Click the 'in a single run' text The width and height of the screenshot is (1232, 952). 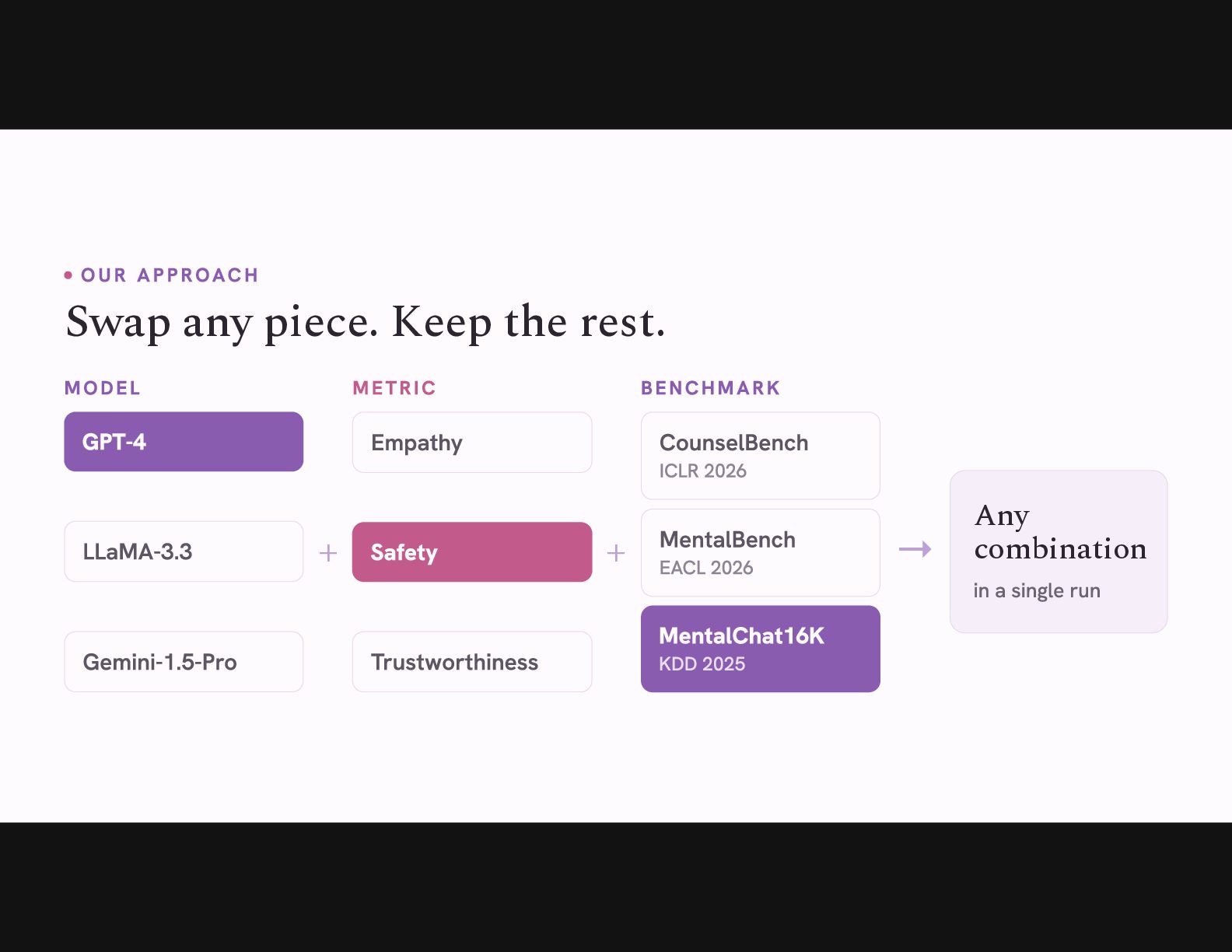point(1037,590)
